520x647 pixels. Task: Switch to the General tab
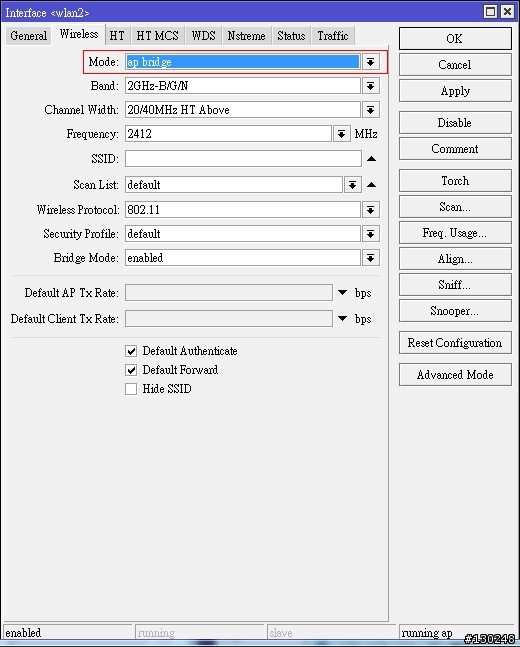tap(28, 36)
